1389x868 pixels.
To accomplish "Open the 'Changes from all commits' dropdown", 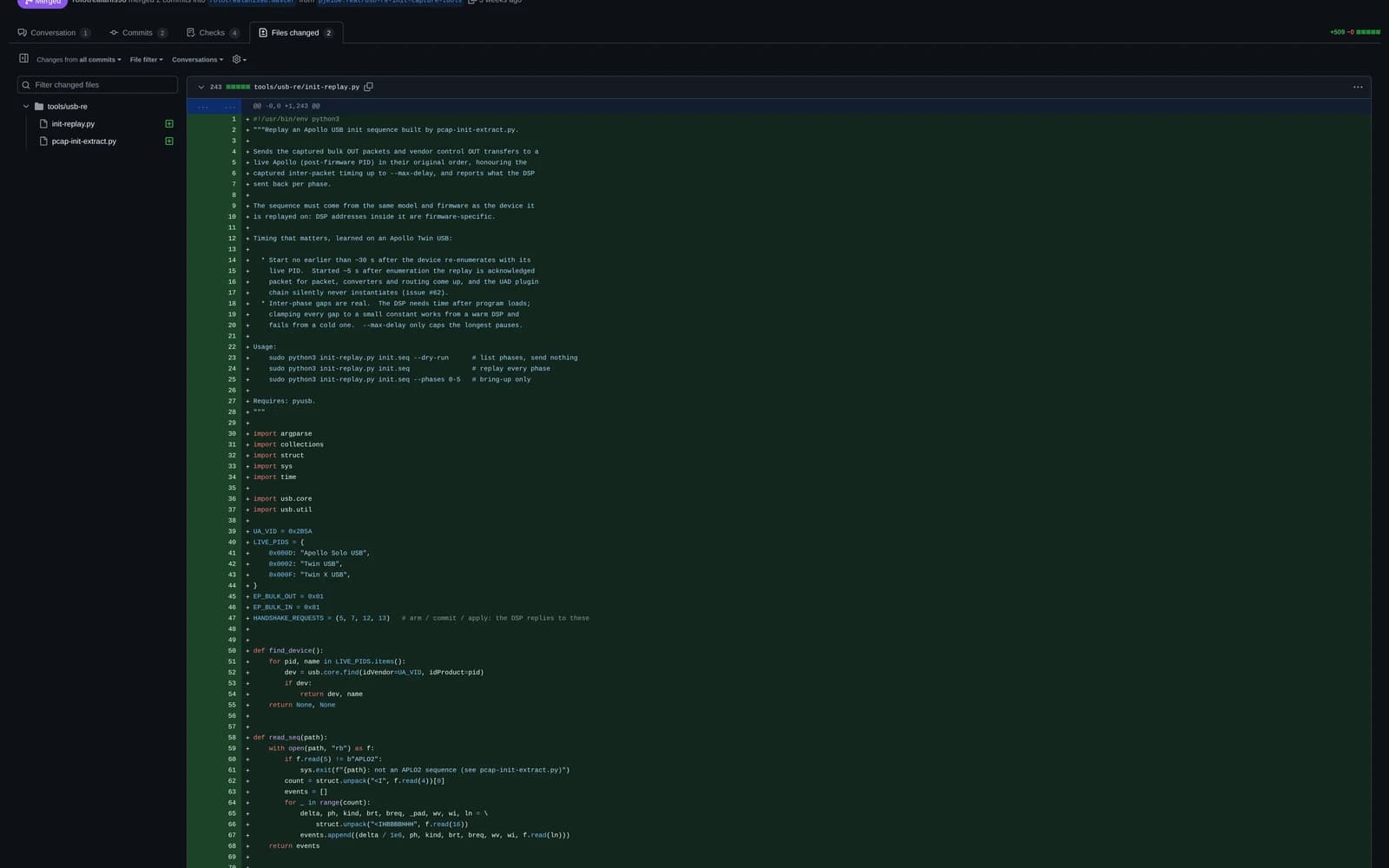I will (x=79, y=60).
